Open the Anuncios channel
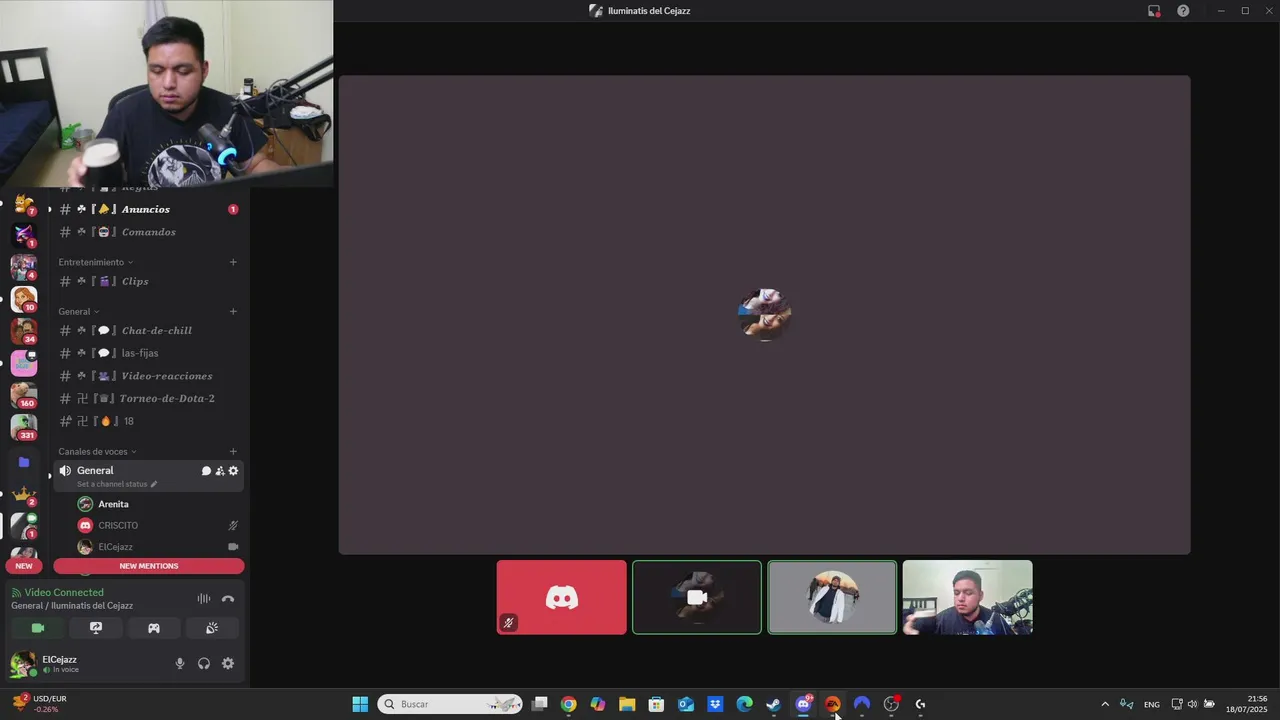The image size is (1280, 720). click(148, 209)
